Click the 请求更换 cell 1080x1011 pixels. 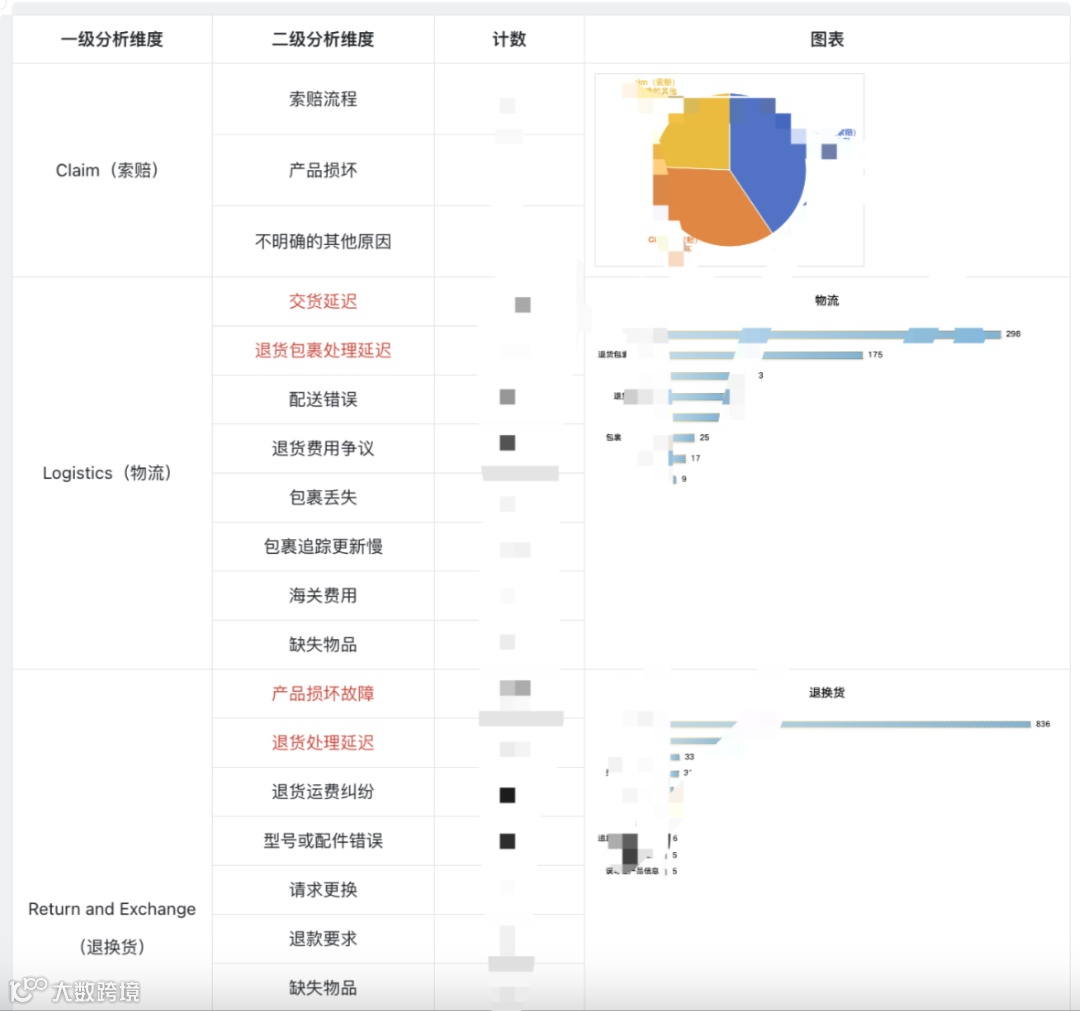[x=323, y=890]
